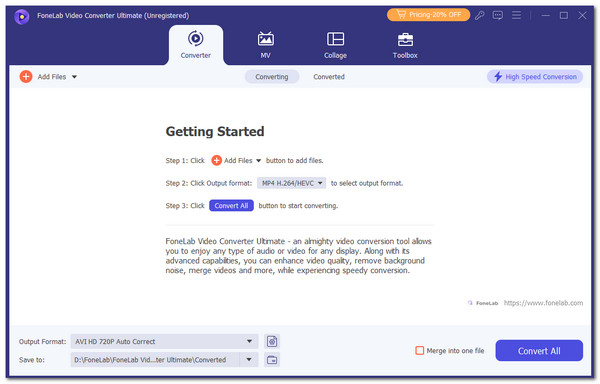The height and width of the screenshot is (384, 600).
Task: Open the https://www.fonelab.com link
Action: (x=543, y=303)
